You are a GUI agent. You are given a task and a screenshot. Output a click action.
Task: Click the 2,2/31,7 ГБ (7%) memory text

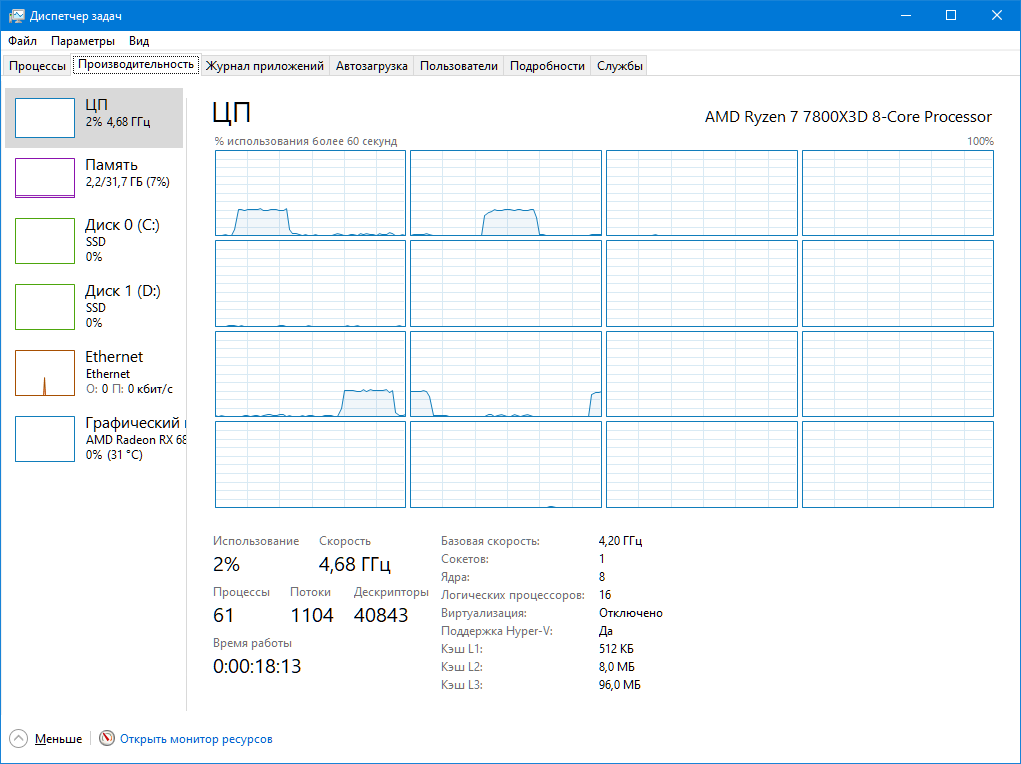point(128,182)
